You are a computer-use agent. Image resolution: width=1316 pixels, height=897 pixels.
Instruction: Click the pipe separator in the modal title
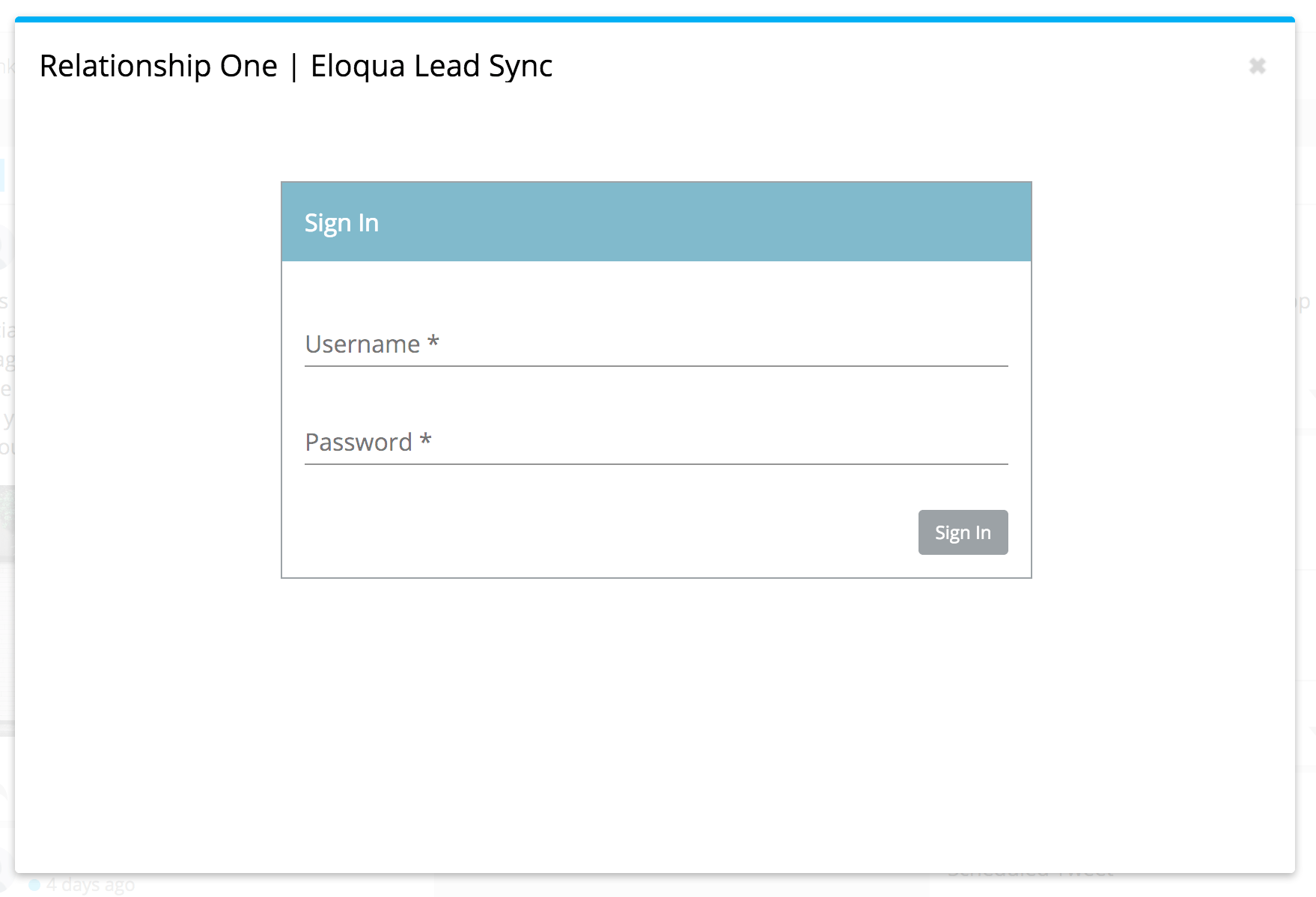[293, 66]
